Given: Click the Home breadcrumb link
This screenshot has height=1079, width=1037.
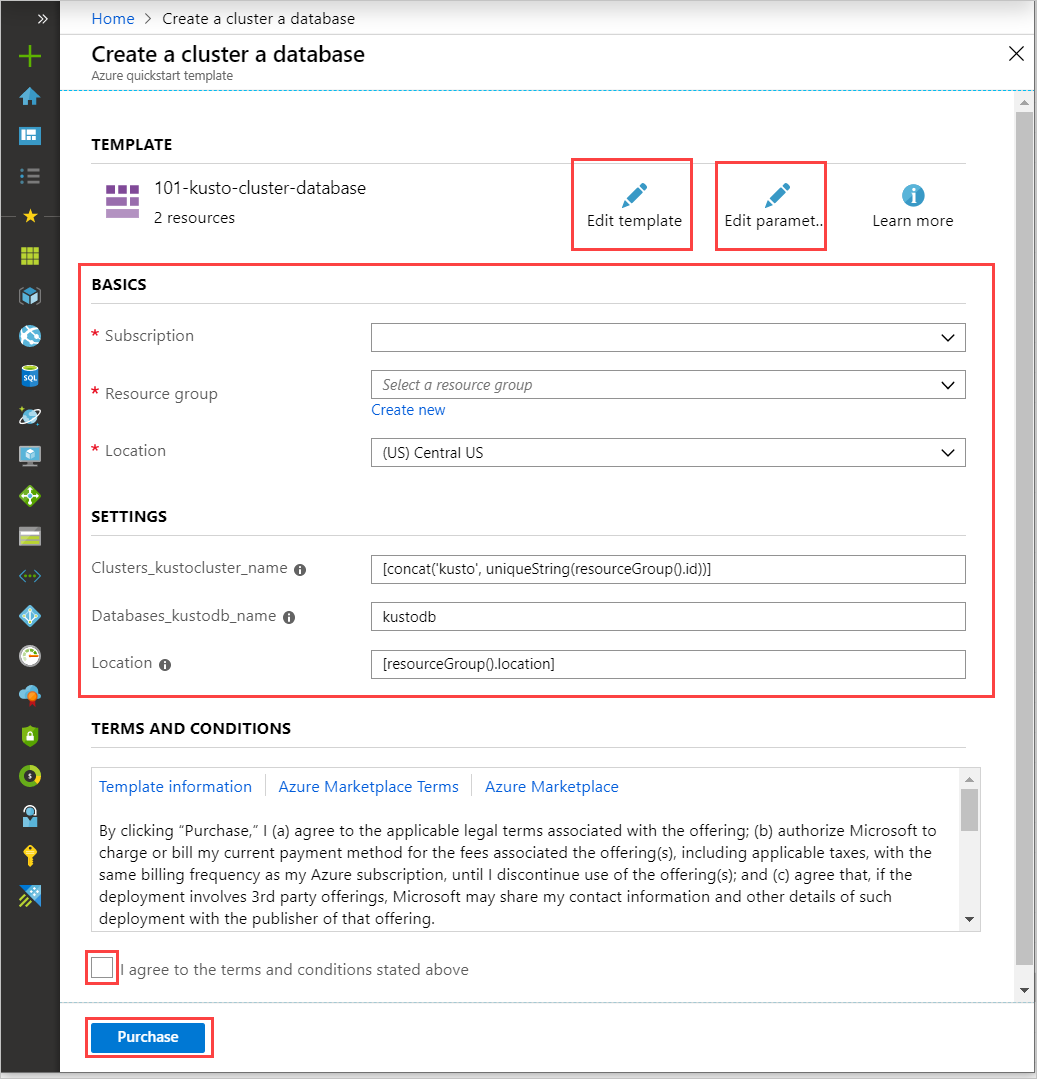Looking at the screenshot, I should click(113, 19).
